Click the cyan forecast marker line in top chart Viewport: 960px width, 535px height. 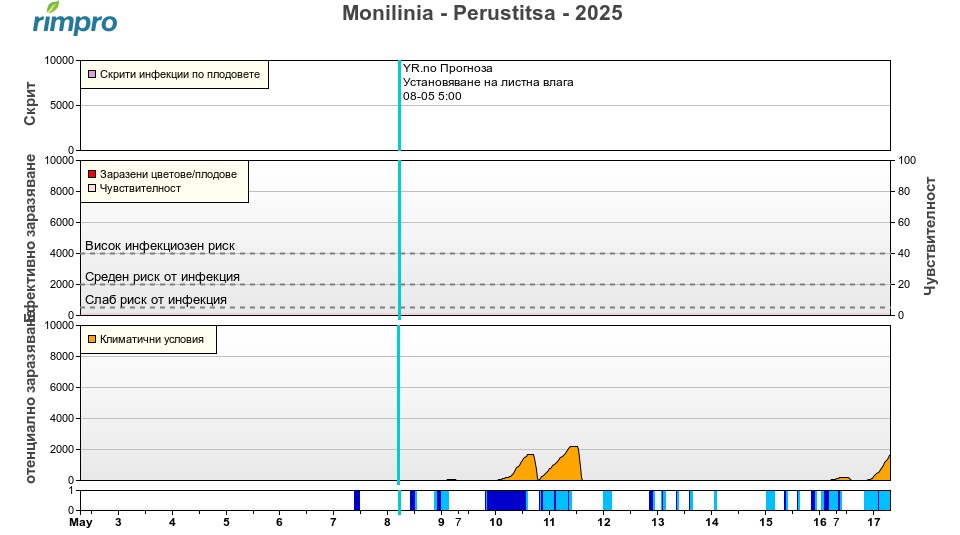click(x=399, y=105)
